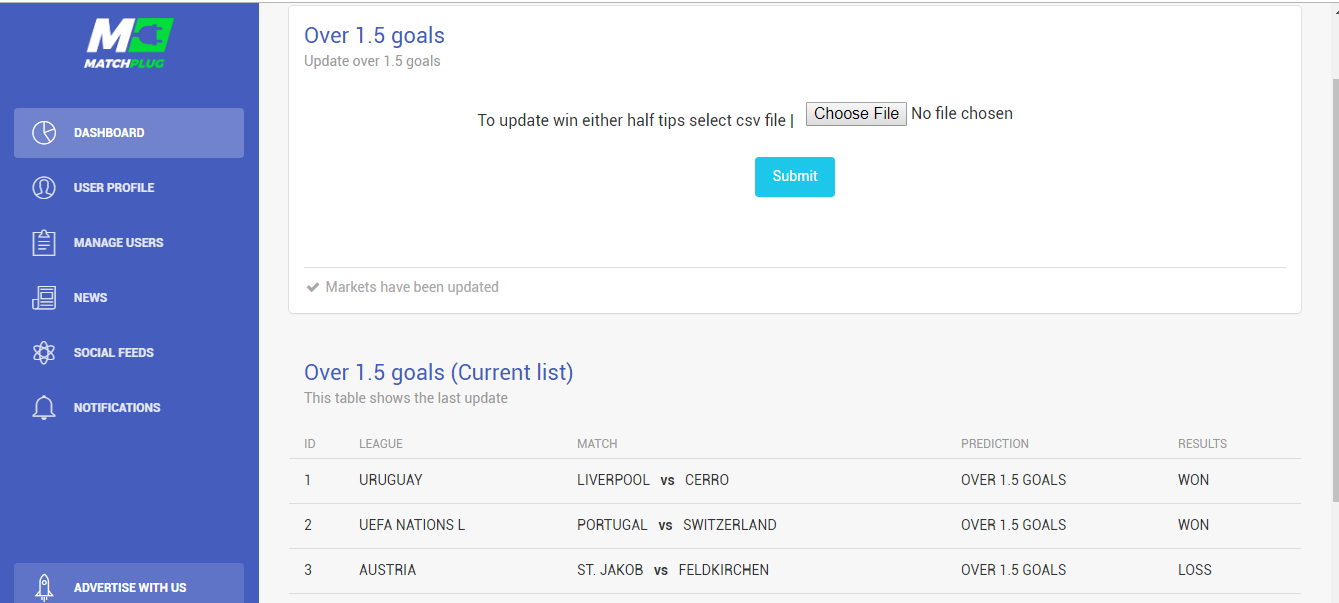Select the Portugal vs Switzerland row
This screenshot has height=603, width=1339.
(x=795, y=526)
